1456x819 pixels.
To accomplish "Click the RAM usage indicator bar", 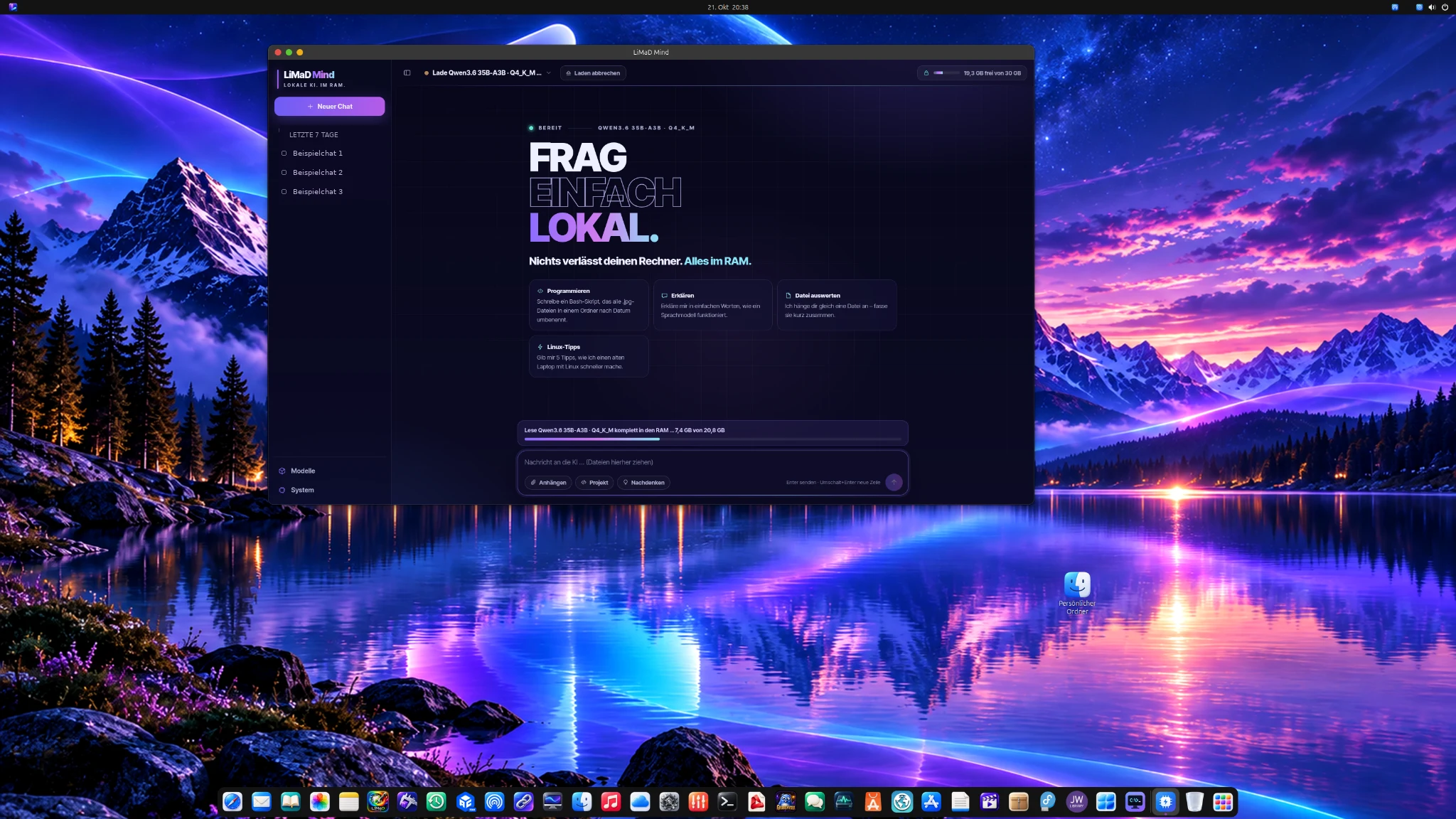I will pos(972,73).
